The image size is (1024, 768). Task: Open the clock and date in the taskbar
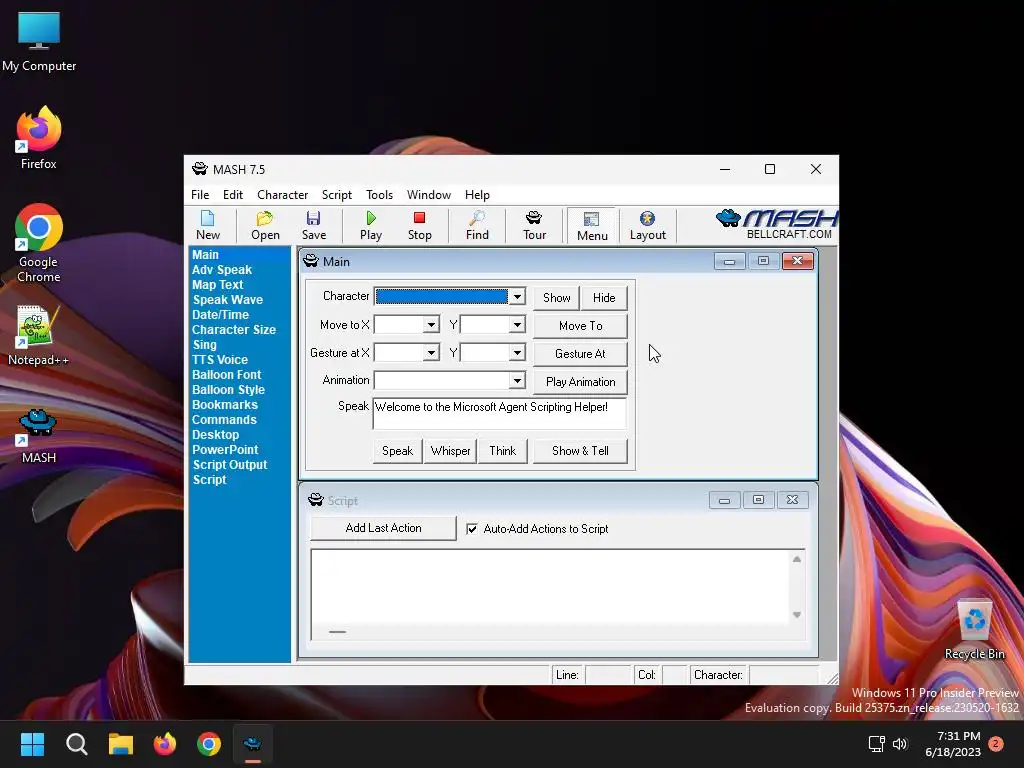[x=953, y=744]
